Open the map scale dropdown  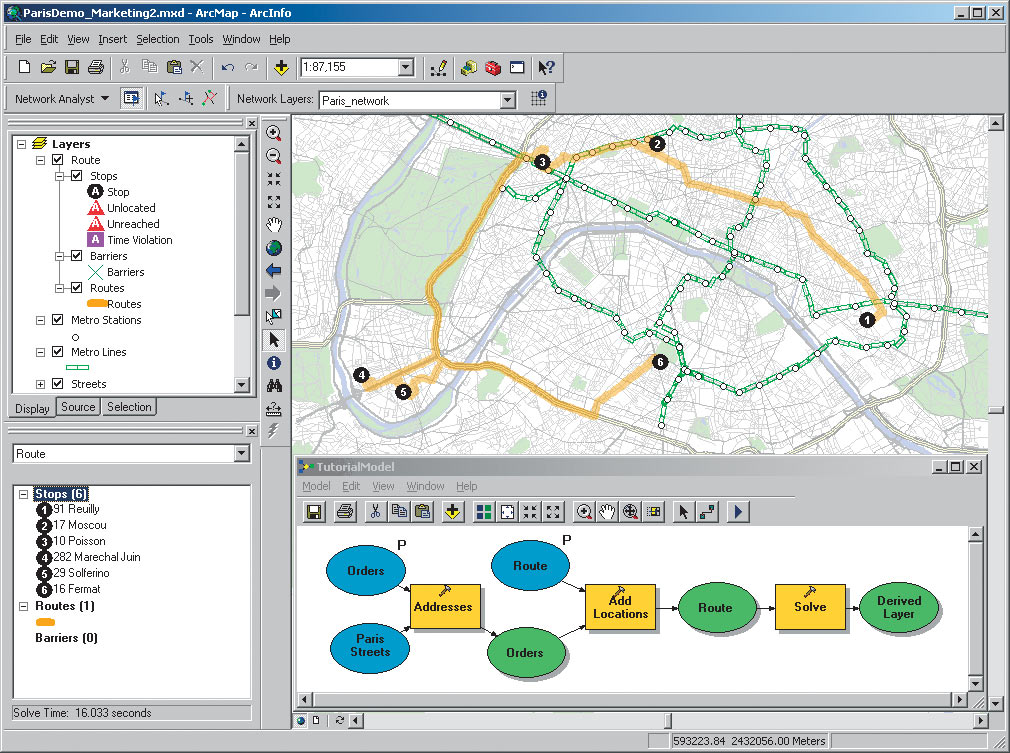click(x=406, y=68)
